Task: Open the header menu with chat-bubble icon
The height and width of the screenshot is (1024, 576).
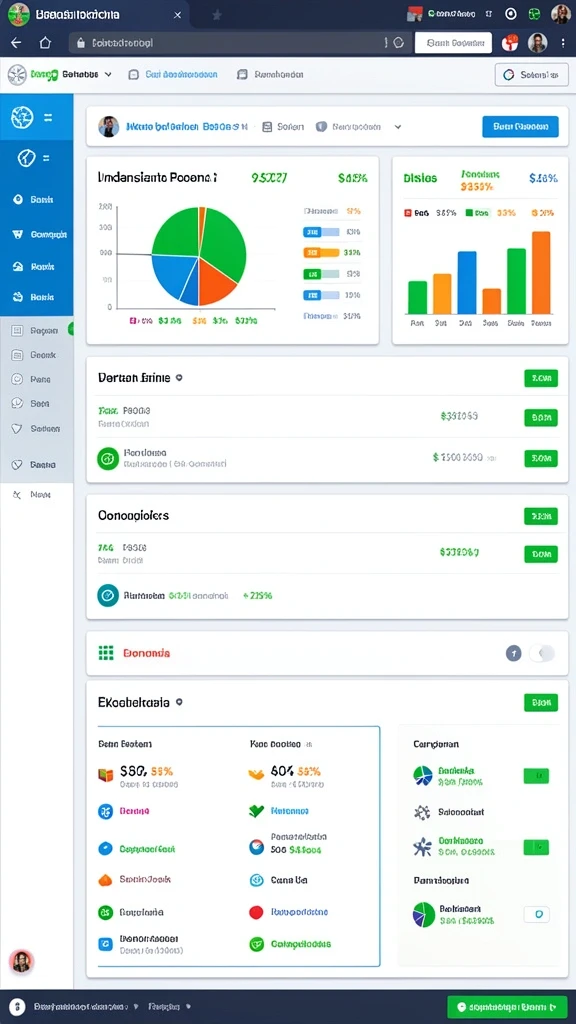Action: 173,74
